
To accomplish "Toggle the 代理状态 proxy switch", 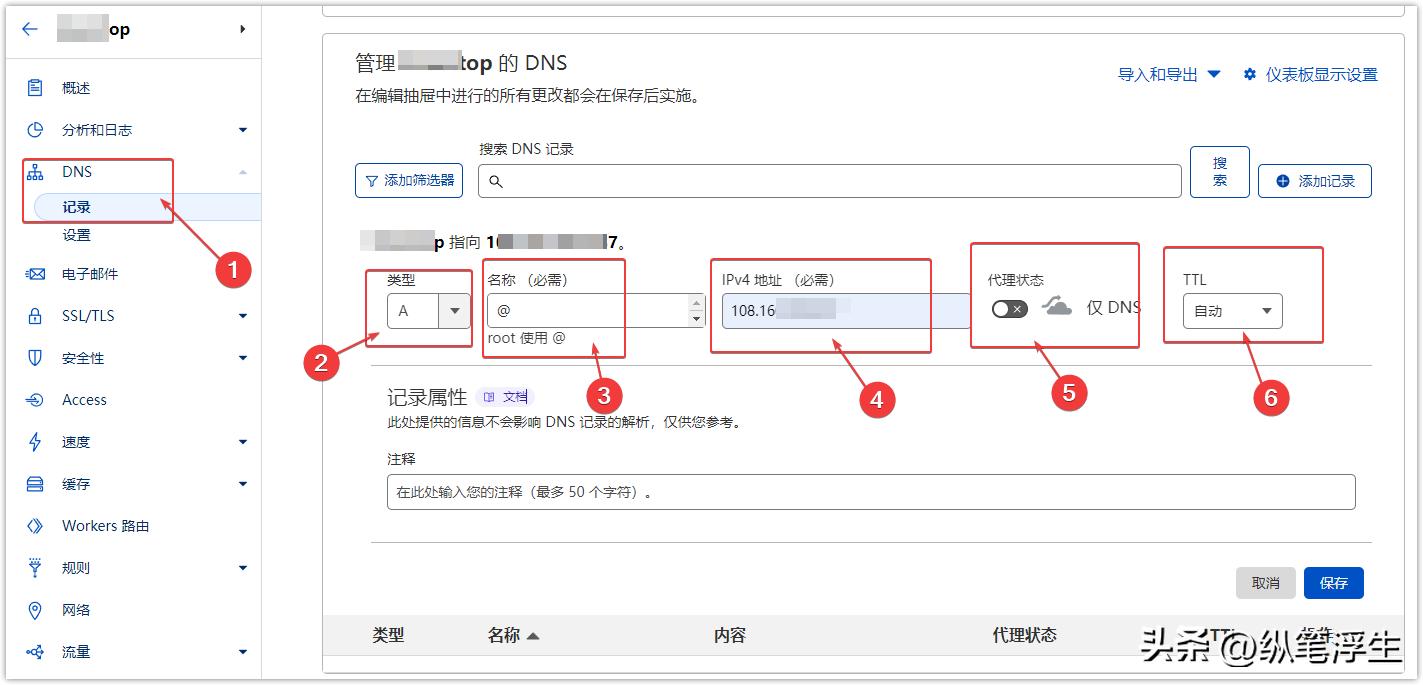I will click(1009, 309).
